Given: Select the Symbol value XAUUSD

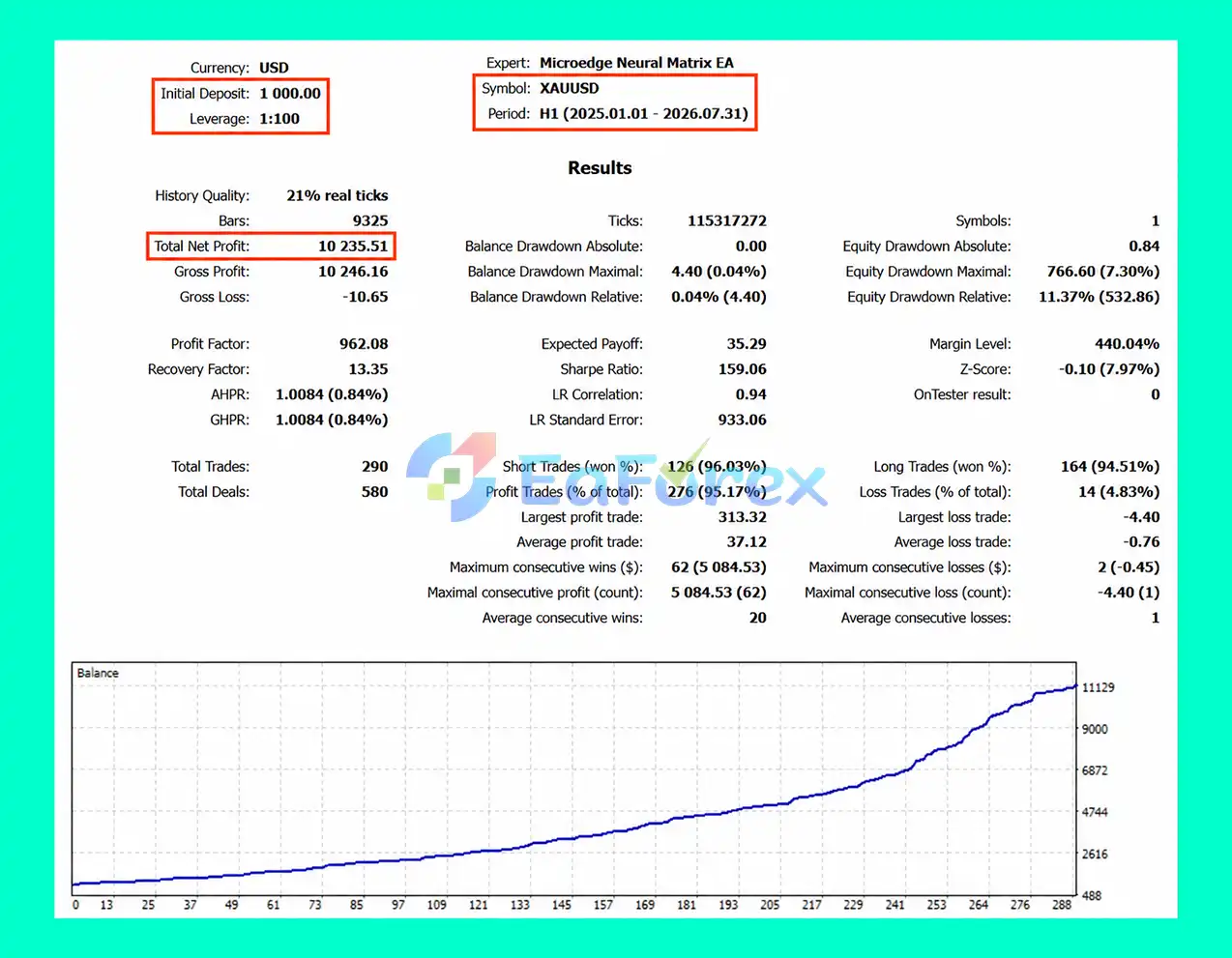Looking at the screenshot, I should point(570,88).
